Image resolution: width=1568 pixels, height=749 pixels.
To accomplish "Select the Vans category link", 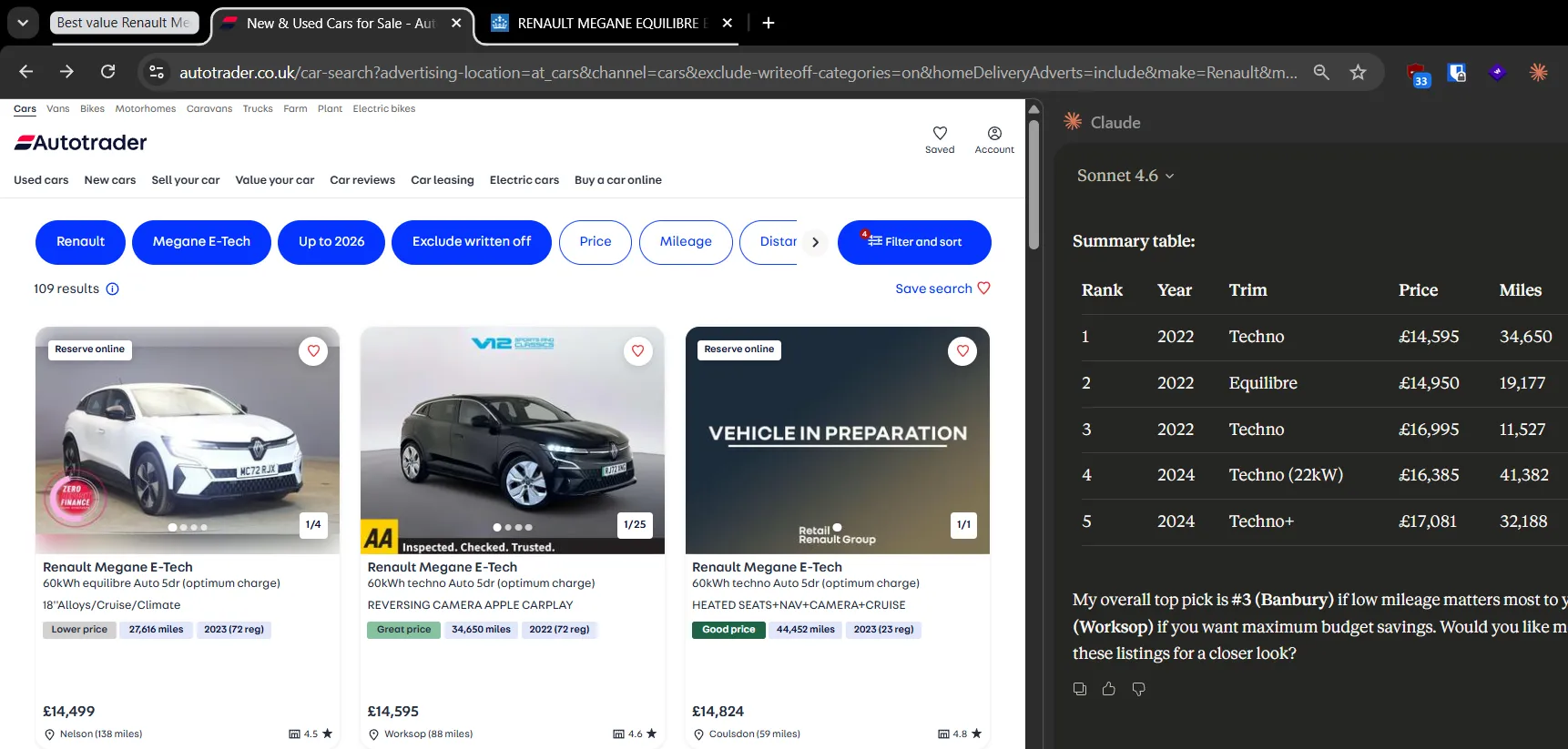I will 58,108.
